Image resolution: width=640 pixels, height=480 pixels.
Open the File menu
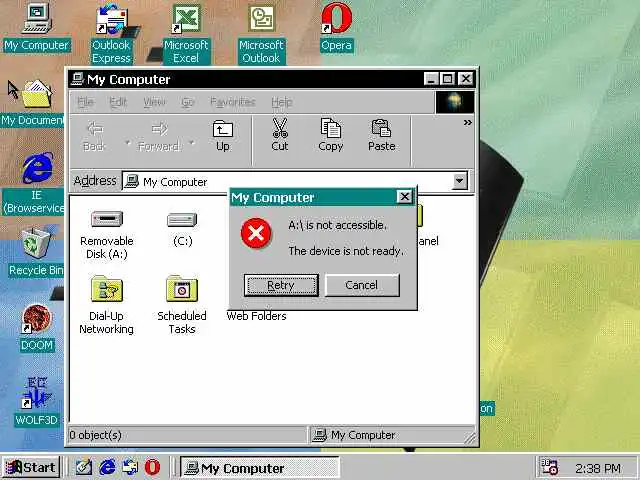85,102
